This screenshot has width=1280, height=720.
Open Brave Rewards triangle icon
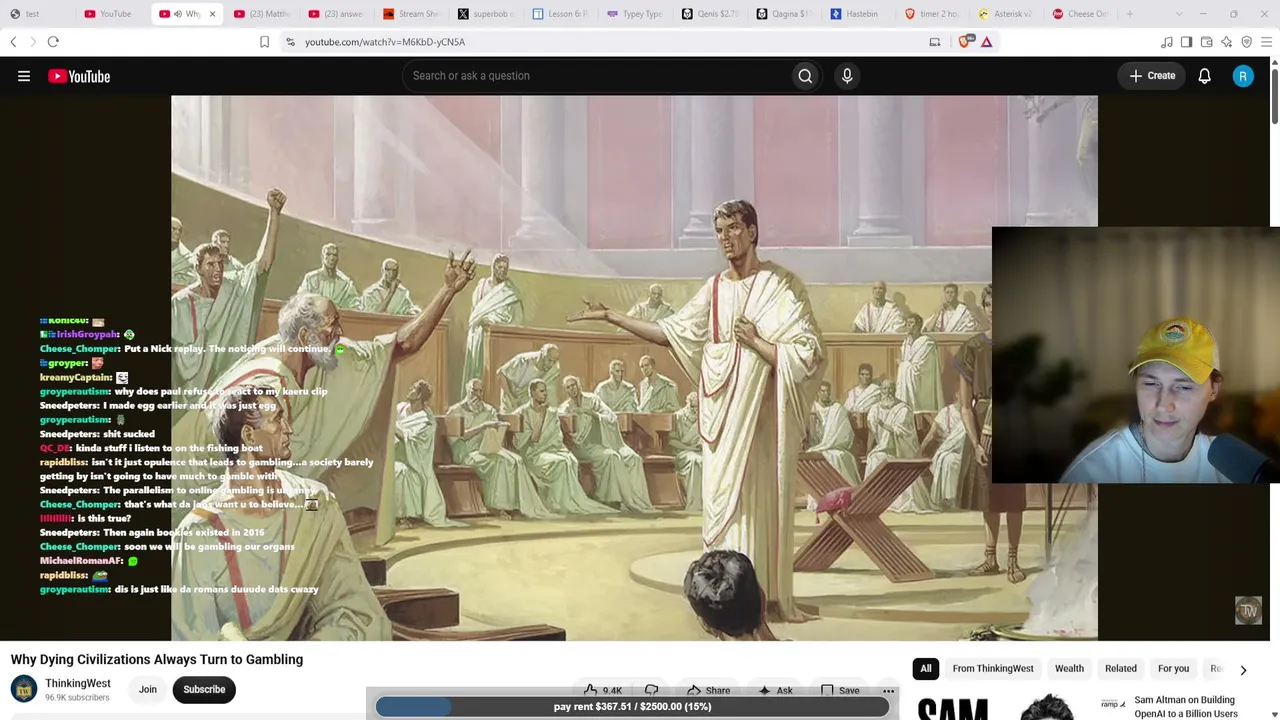coord(986,42)
